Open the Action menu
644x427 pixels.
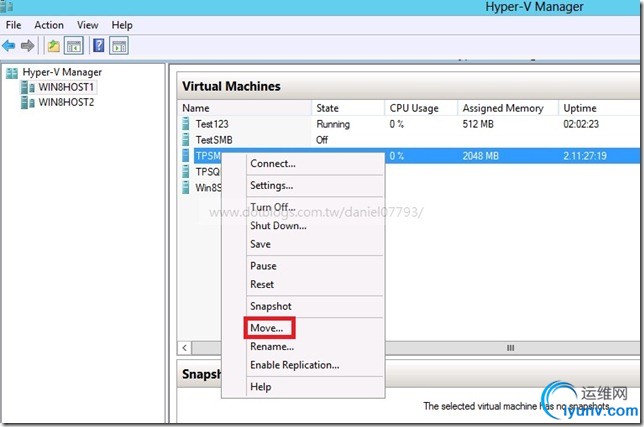[49, 25]
